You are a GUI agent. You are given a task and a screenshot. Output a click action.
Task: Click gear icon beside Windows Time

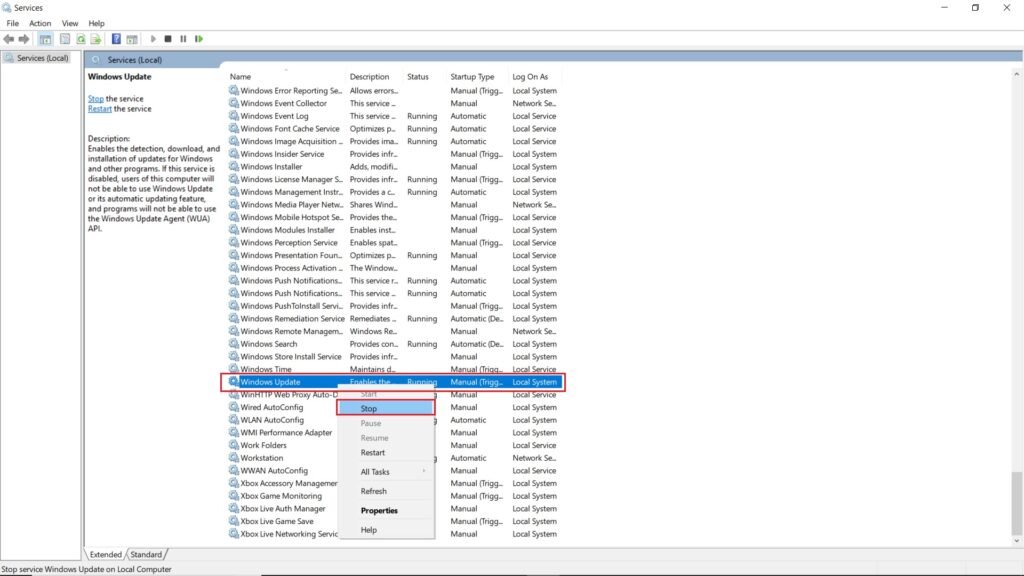[x=233, y=369]
